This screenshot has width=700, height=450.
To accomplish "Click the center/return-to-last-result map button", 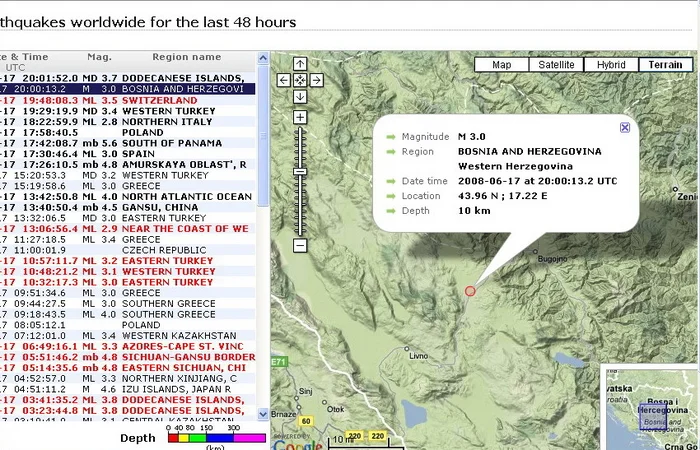I will (x=300, y=80).
